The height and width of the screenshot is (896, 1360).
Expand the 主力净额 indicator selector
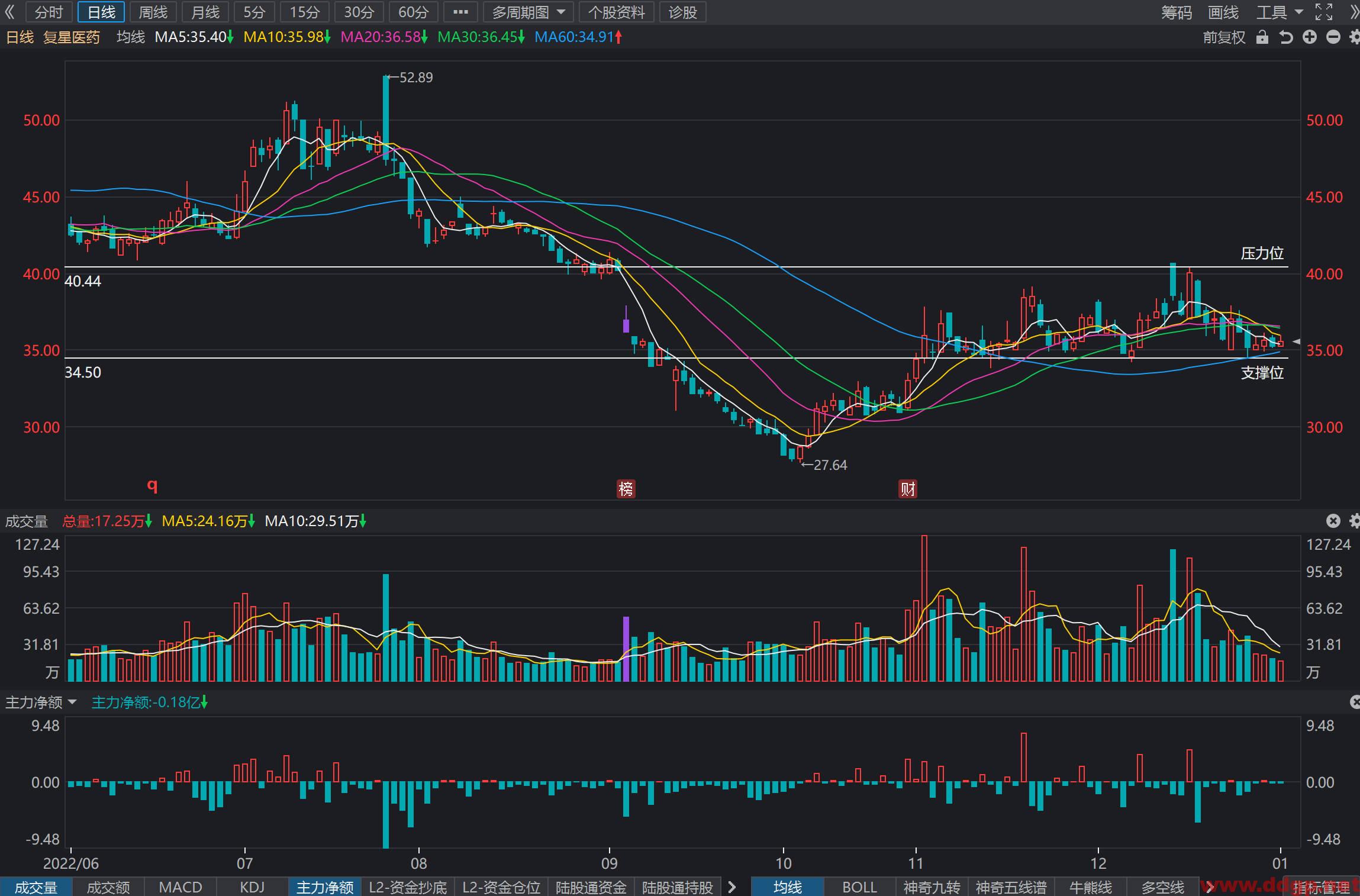click(x=41, y=702)
